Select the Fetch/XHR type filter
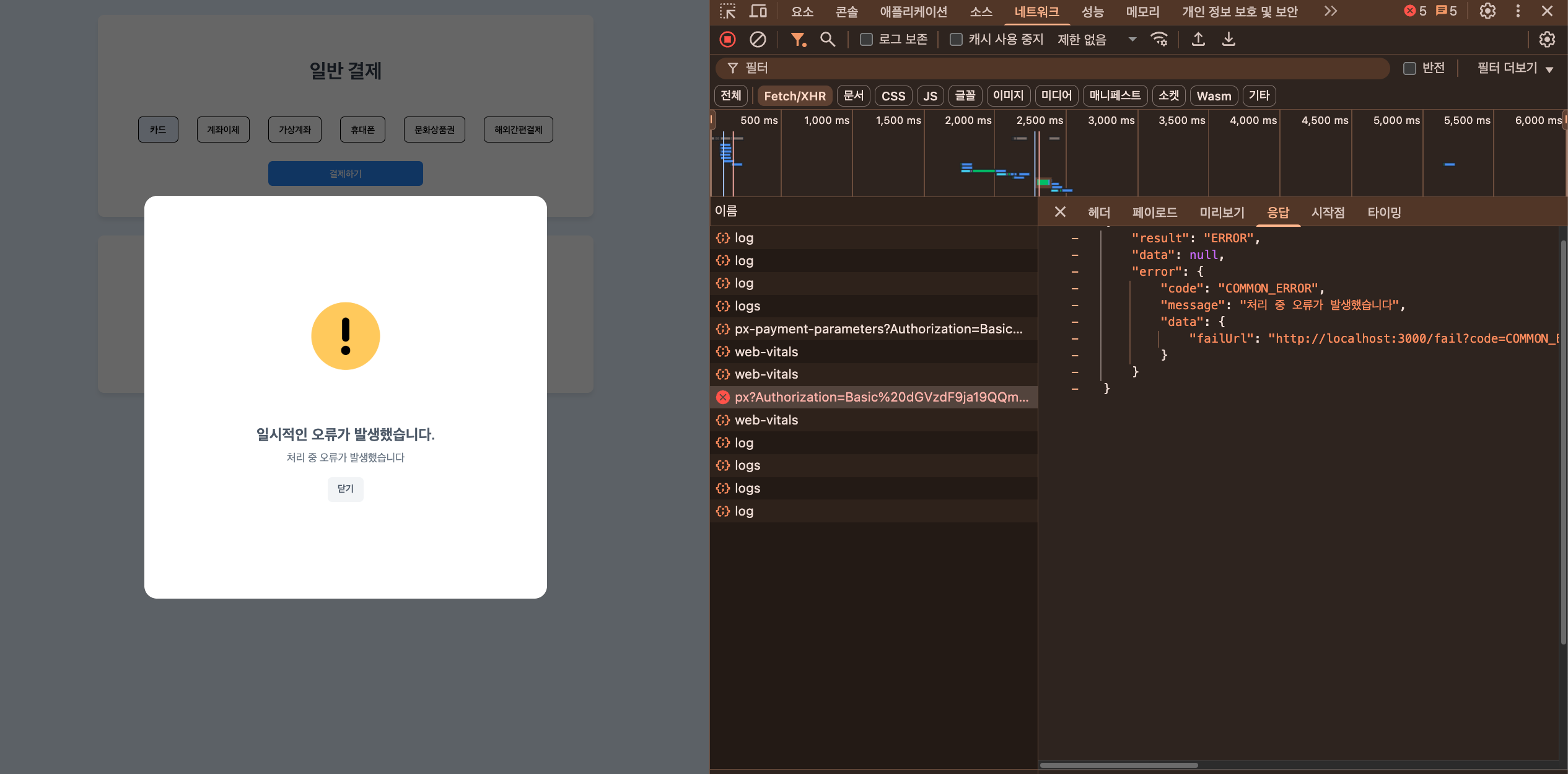This screenshot has width=1568, height=774. tap(795, 95)
